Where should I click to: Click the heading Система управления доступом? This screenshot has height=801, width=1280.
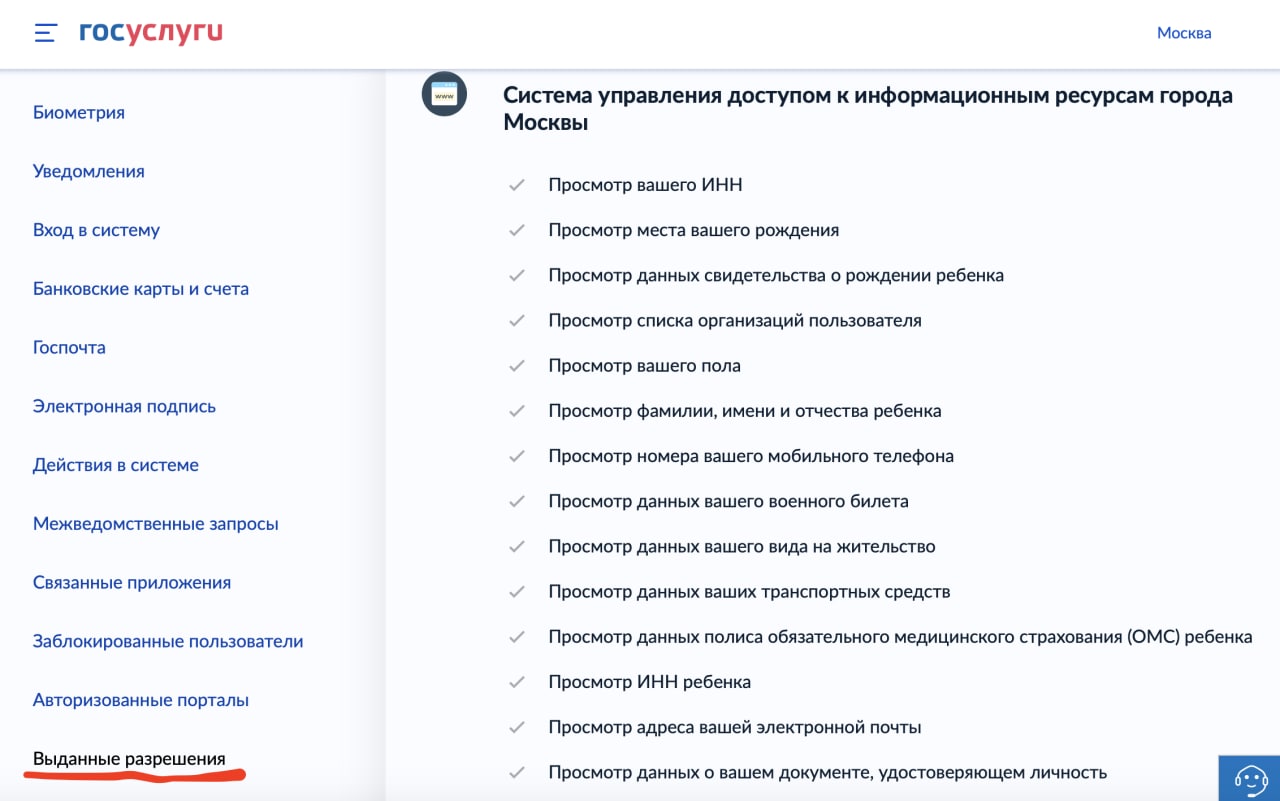click(x=867, y=109)
